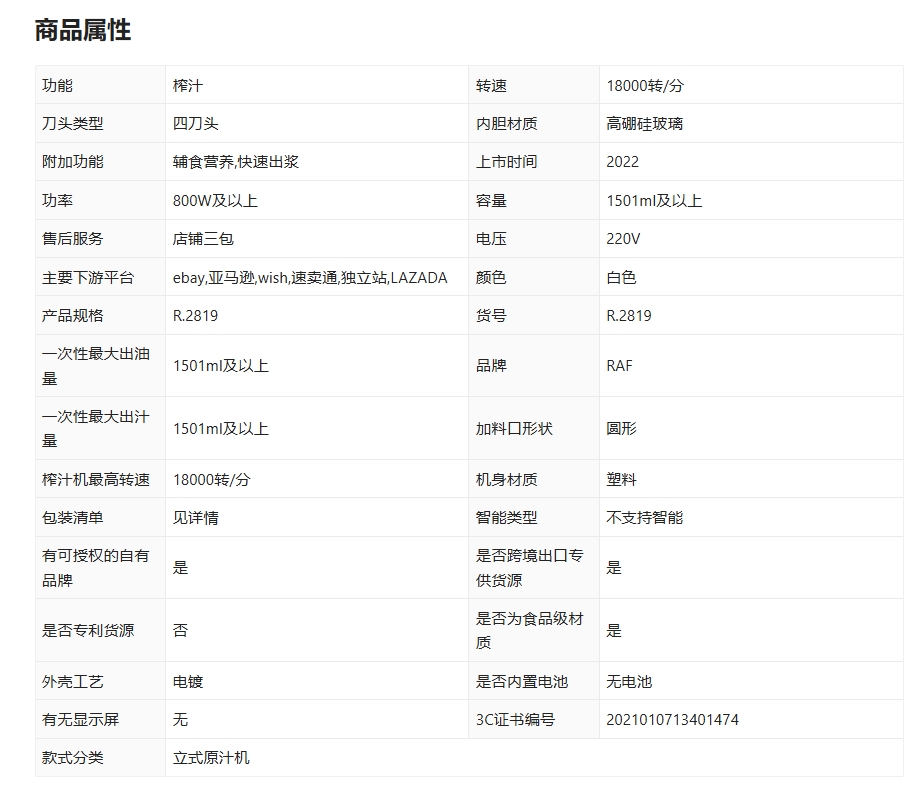Screen dimensions: 922x804
Task: Select the 无电池 built-in battery value
Action: pyautogui.click(x=629, y=682)
